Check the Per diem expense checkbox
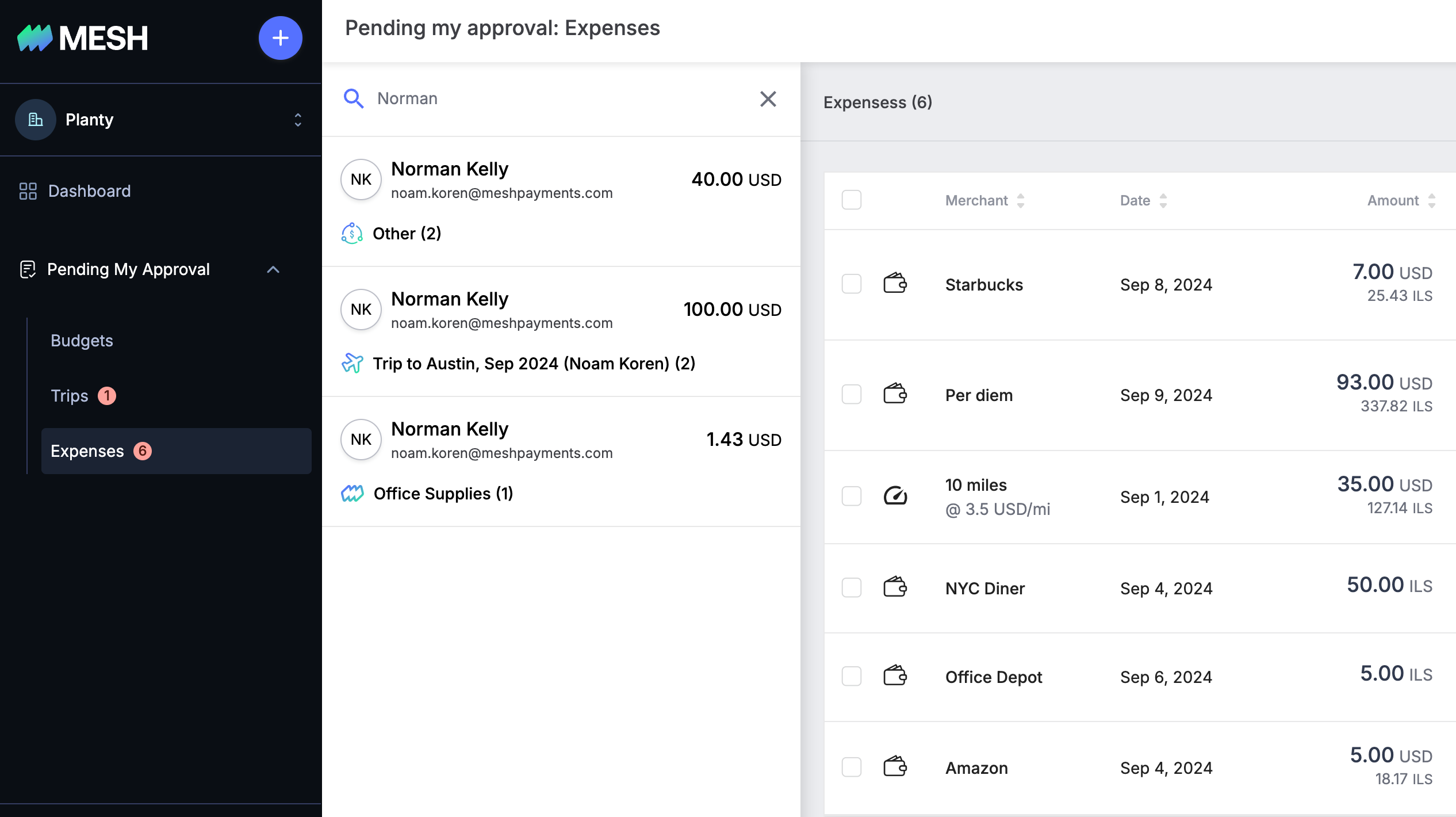 [x=852, y=395]
